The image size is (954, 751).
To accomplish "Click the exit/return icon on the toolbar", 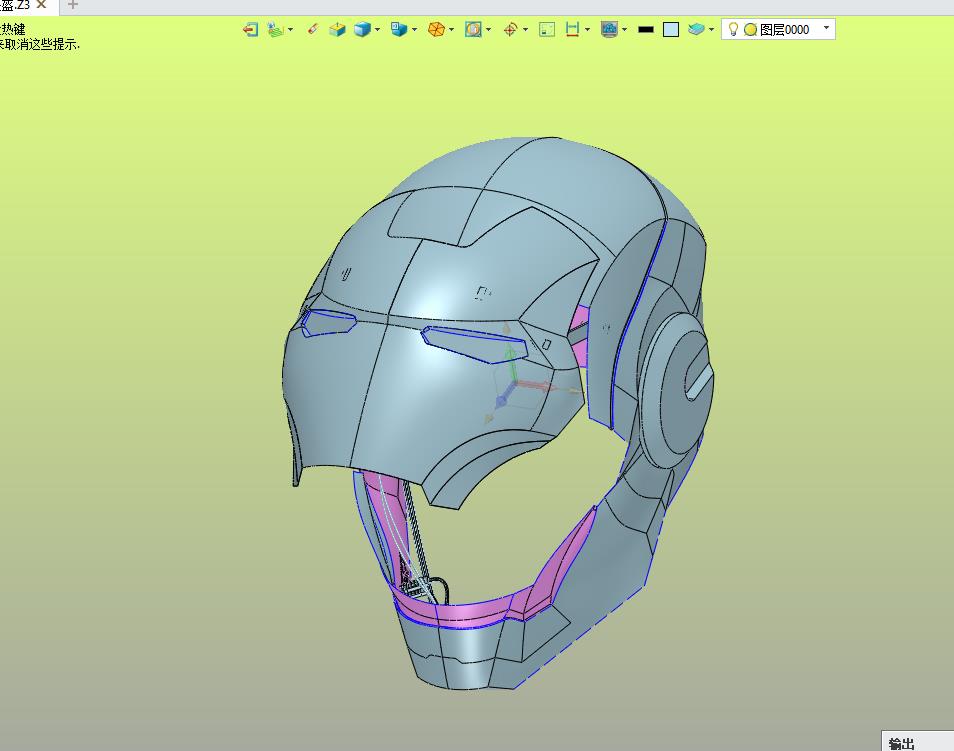I will click(x=250, y=29).
